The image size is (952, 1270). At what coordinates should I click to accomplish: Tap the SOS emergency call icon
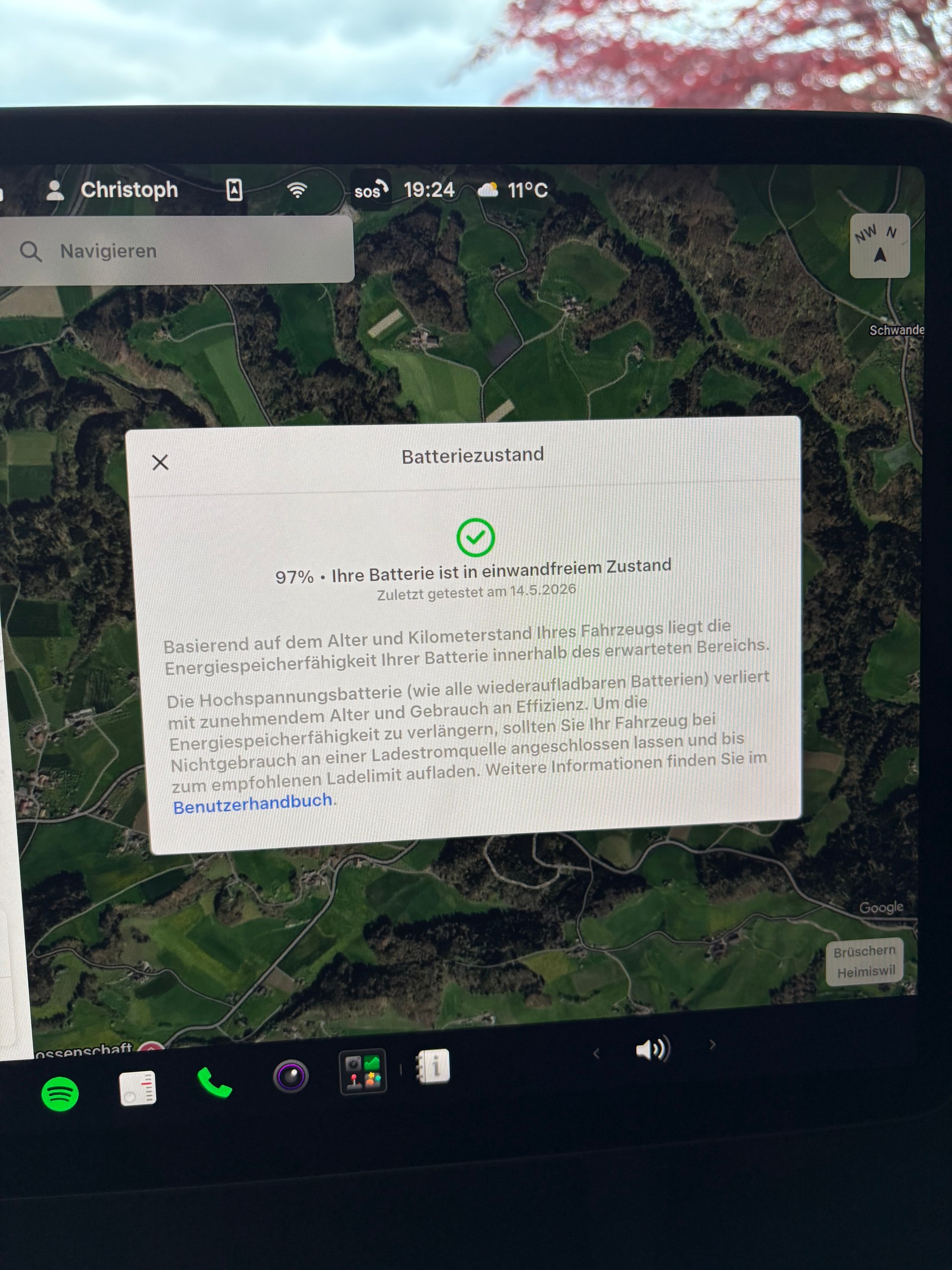pos(371,190)
